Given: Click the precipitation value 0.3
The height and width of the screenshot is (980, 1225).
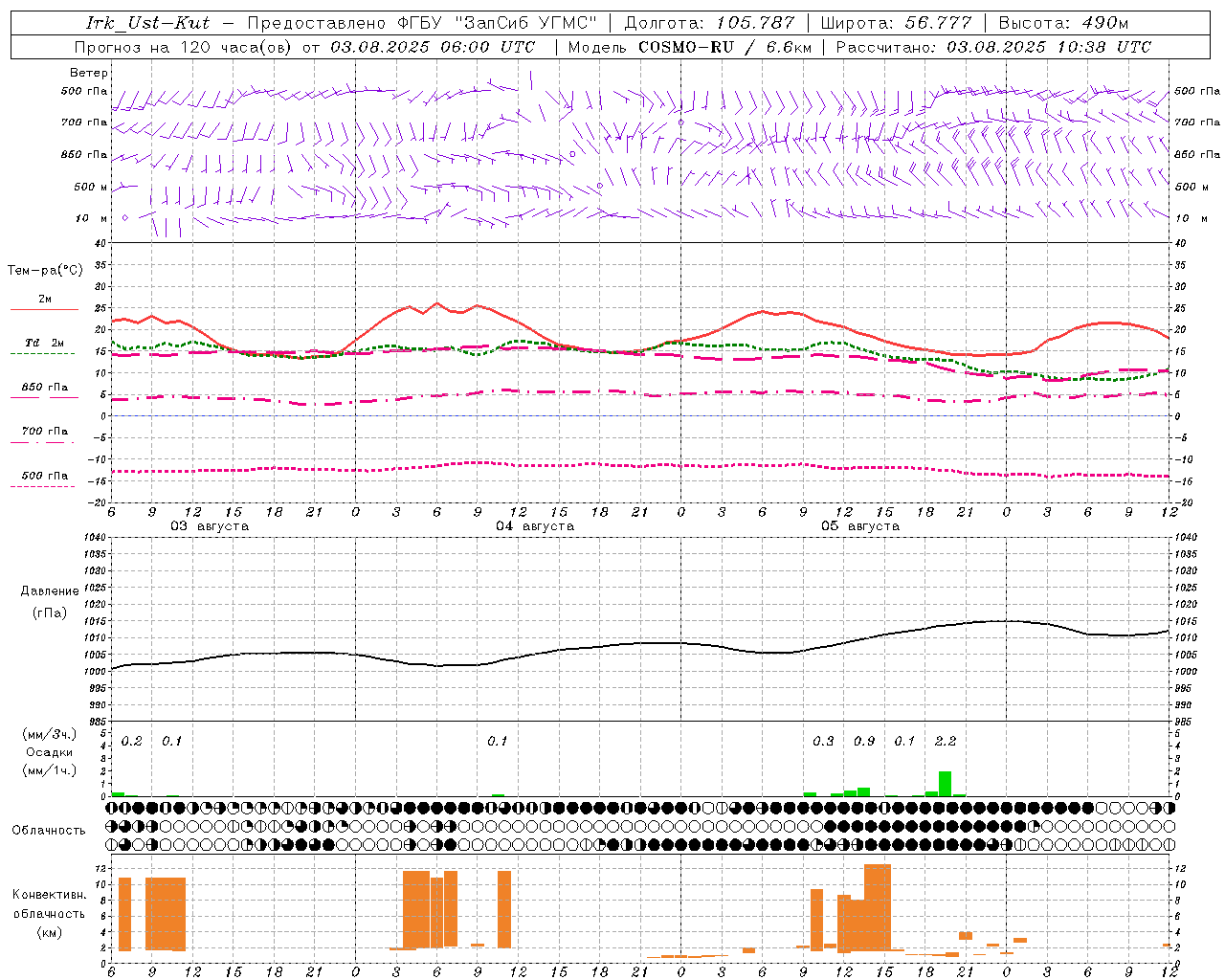Looking at the screenshot, I should [x=823, y=742].
